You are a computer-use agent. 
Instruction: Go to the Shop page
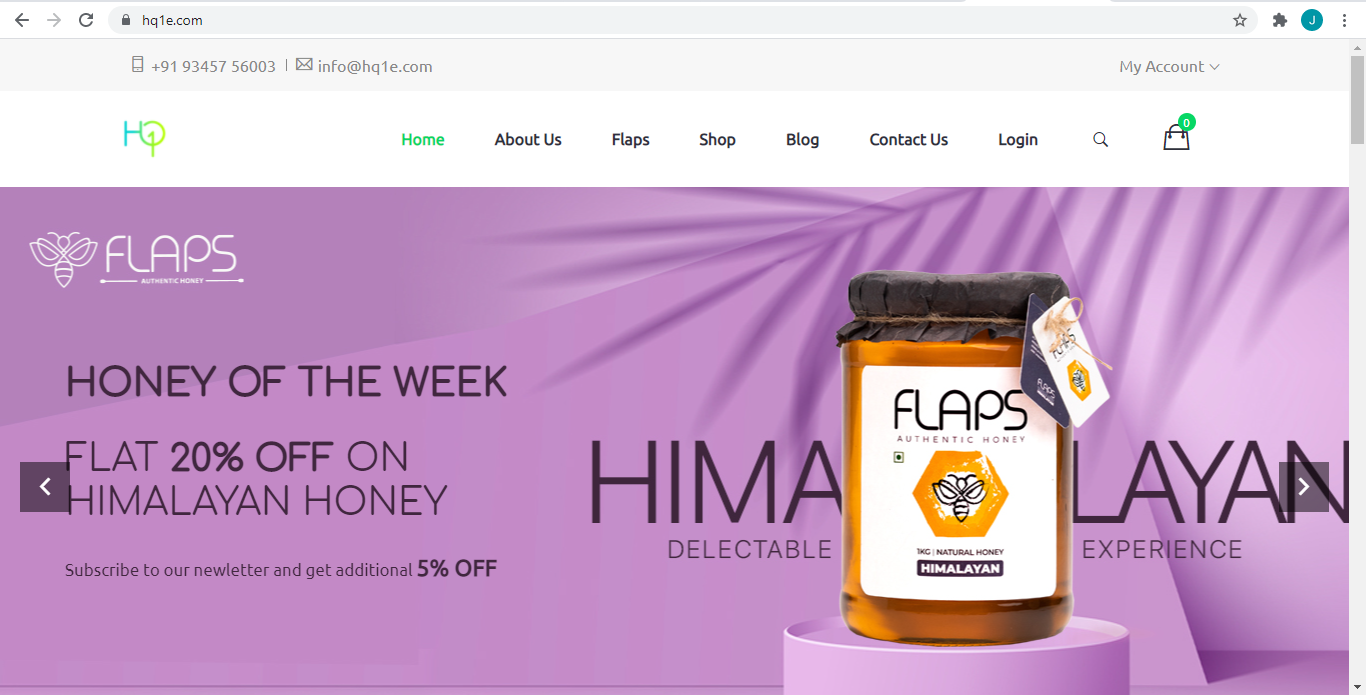717,140
